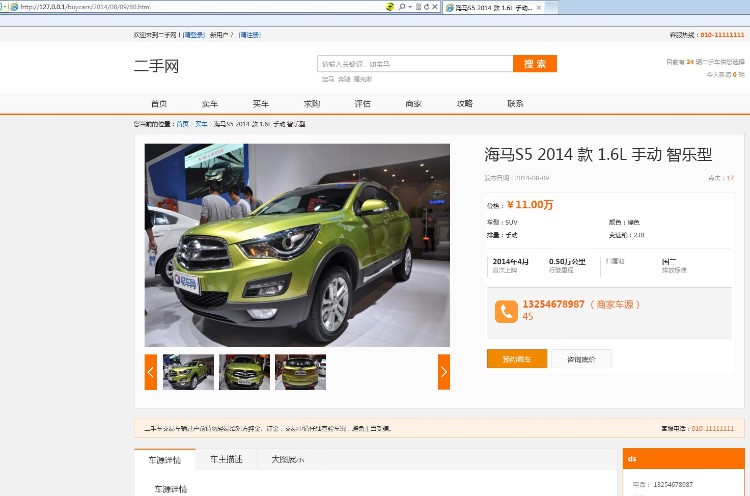
Task: Open 首页 in the navigation menu
Action: pos(159,103)
